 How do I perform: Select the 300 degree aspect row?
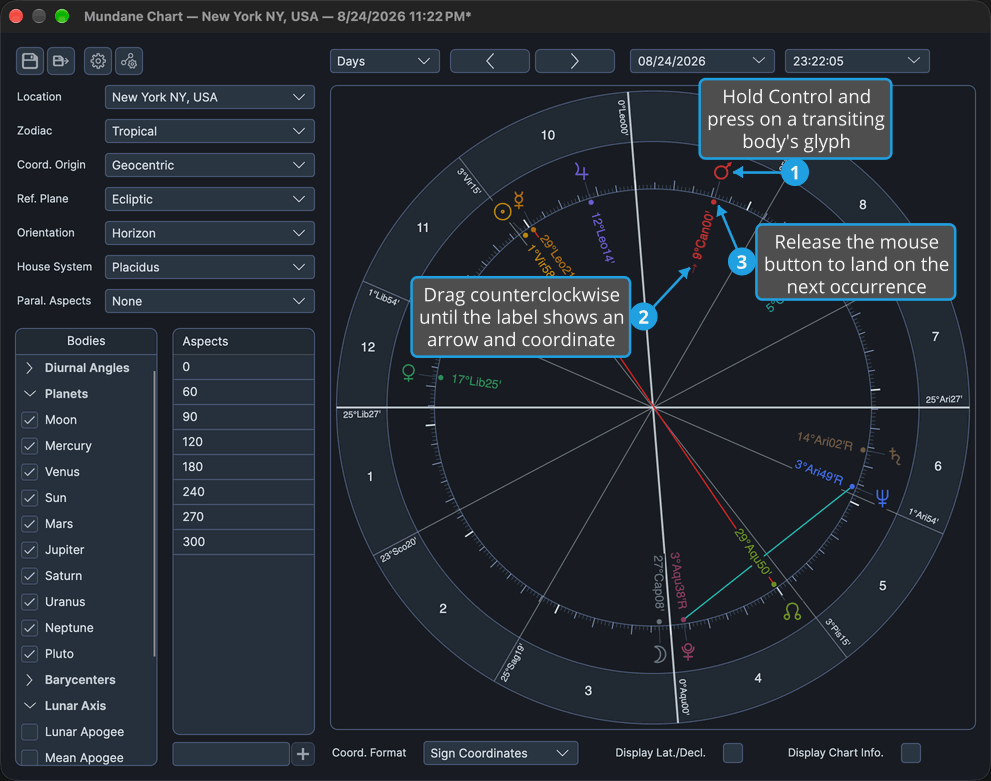pos(243,542)
